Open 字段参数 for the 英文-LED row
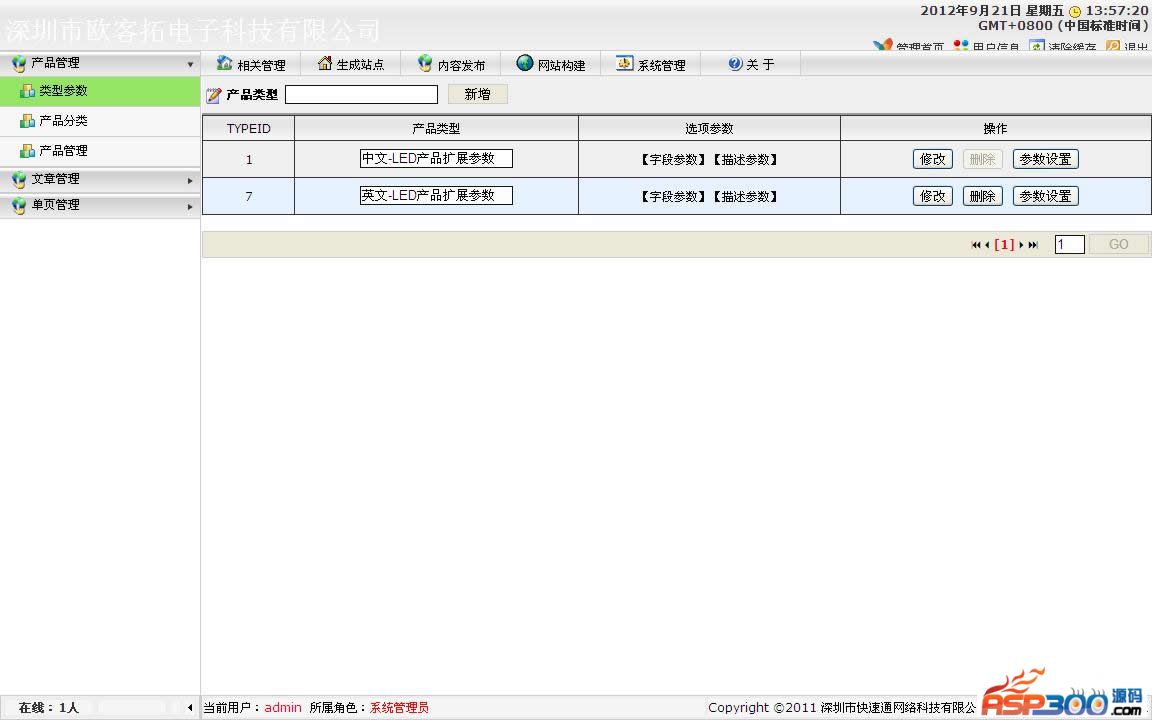1152x720 pixels. click(672, 196)
